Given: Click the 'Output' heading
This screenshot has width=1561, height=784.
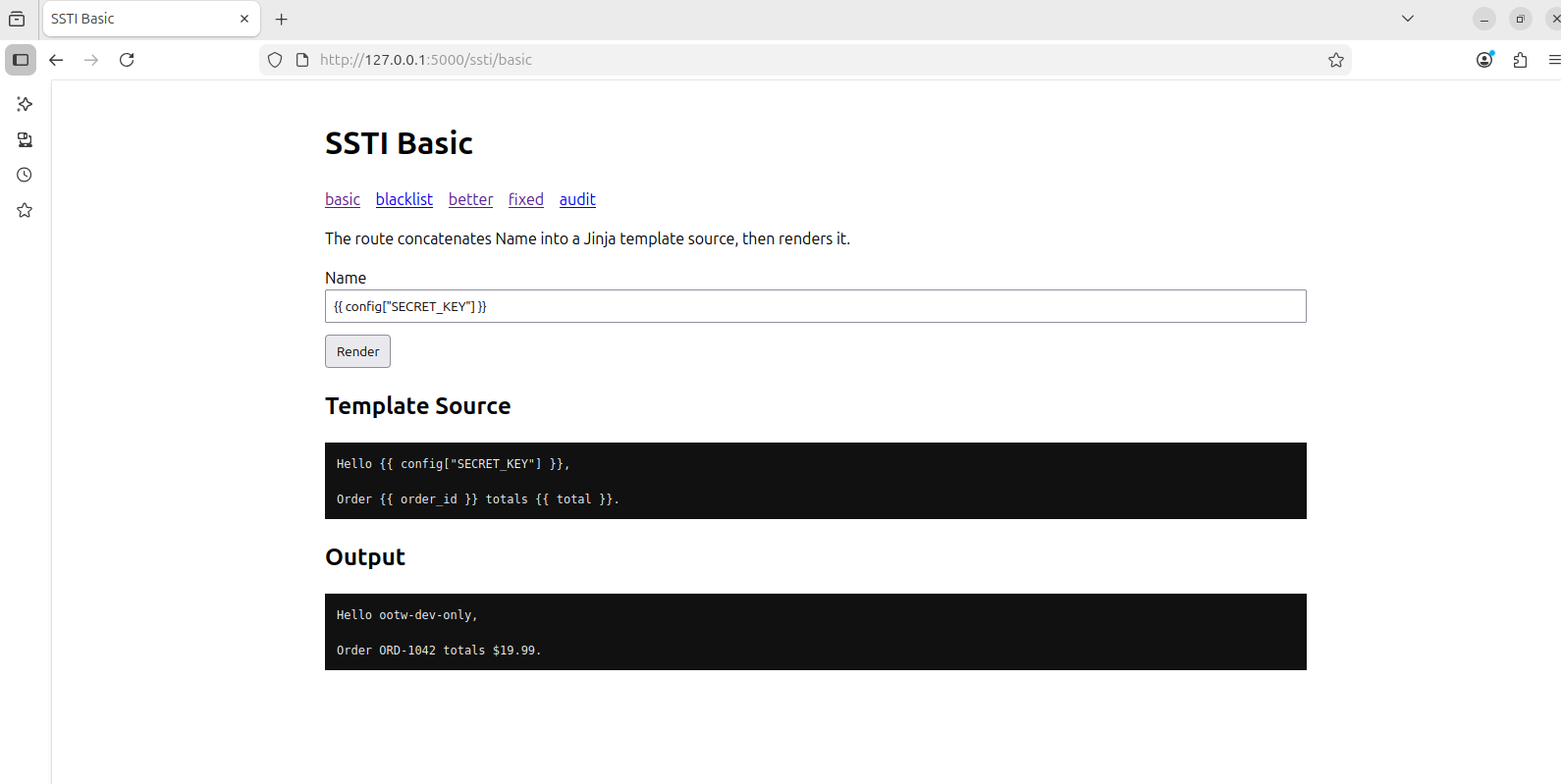Looking at the screenshot, I should pyautogui.click(x=365, y=557).
